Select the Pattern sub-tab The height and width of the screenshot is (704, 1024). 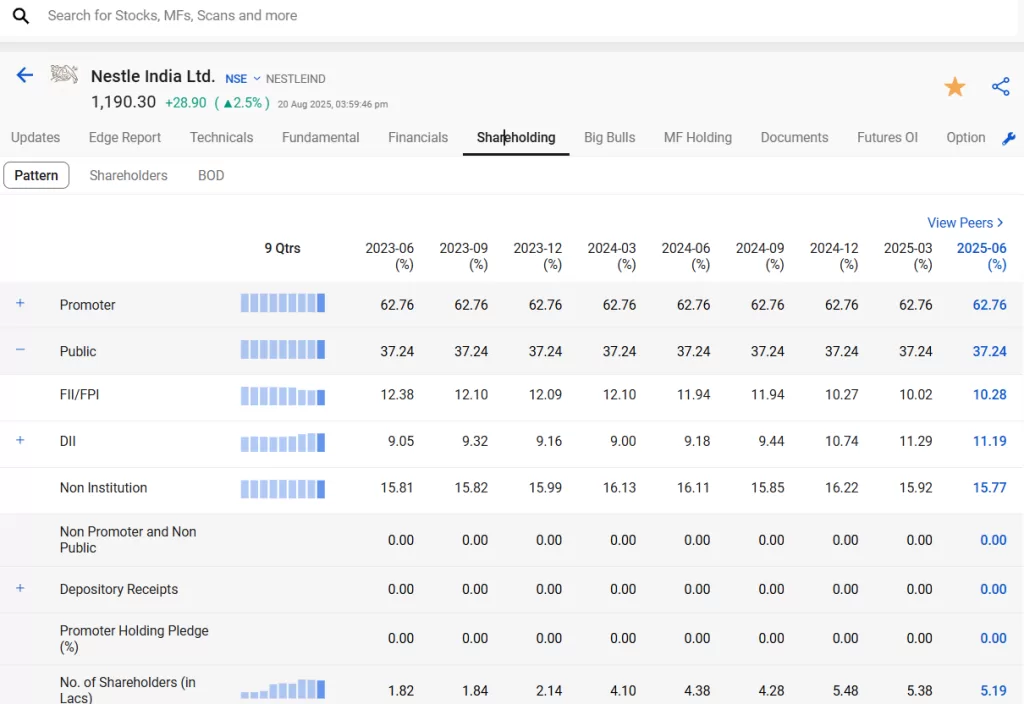(x=36, y=176)
